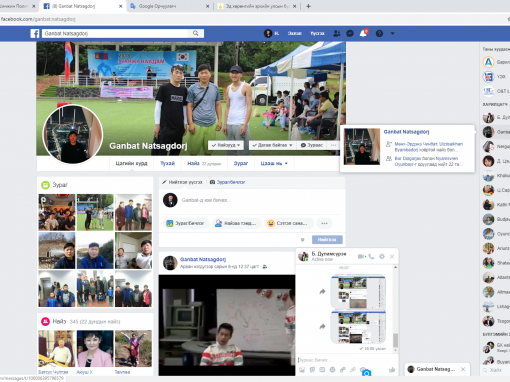Click the chat scrollbar up arrow
This screenshot has height=382, width=510.
tap(395, 267)
